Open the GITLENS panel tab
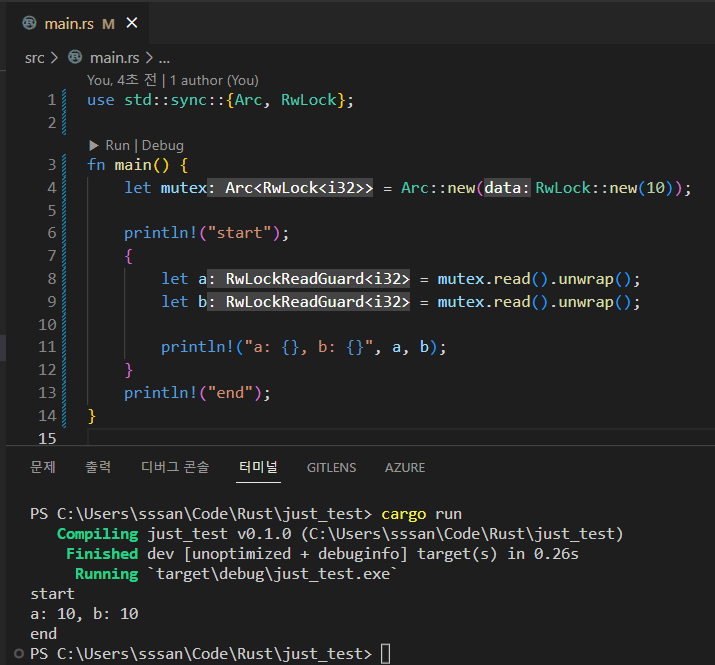Viewport: 715px width, 665px height. point(331,467)
